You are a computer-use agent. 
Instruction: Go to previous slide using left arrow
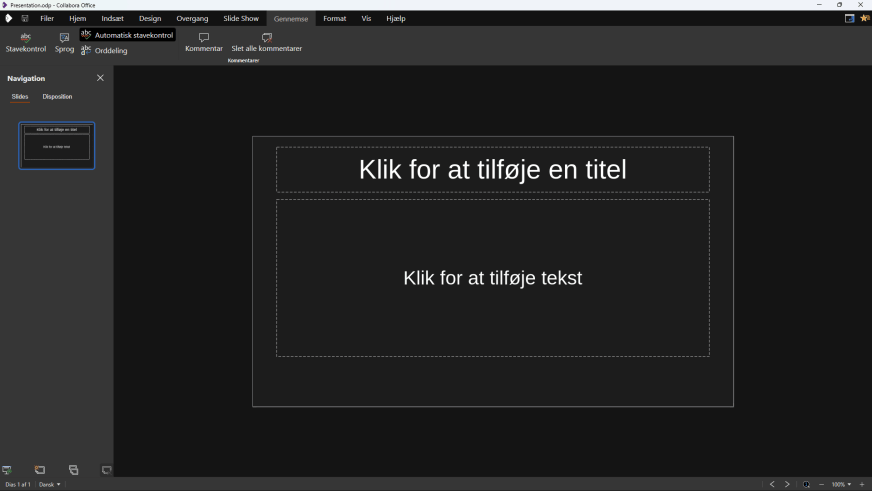(x=771, y=484)
